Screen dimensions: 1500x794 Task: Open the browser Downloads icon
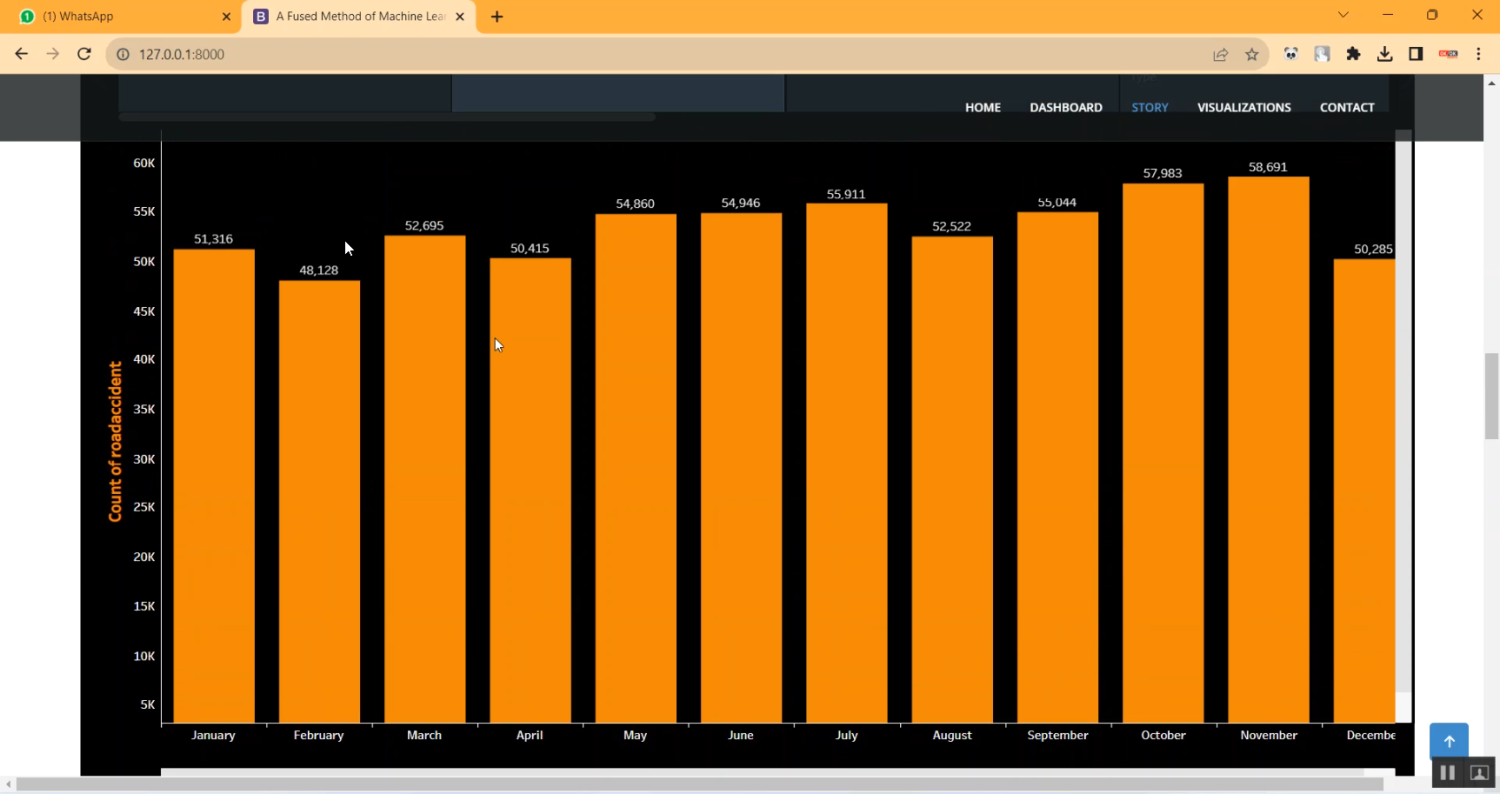1384,55
